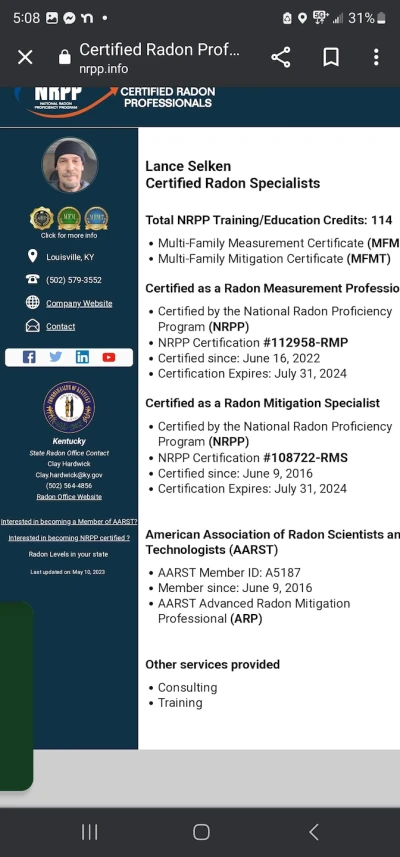The width and height of the screenshot is (400, 857).
Task: Email Clay.hardwick@ky.gov
Action: click(x=69, y=475)
